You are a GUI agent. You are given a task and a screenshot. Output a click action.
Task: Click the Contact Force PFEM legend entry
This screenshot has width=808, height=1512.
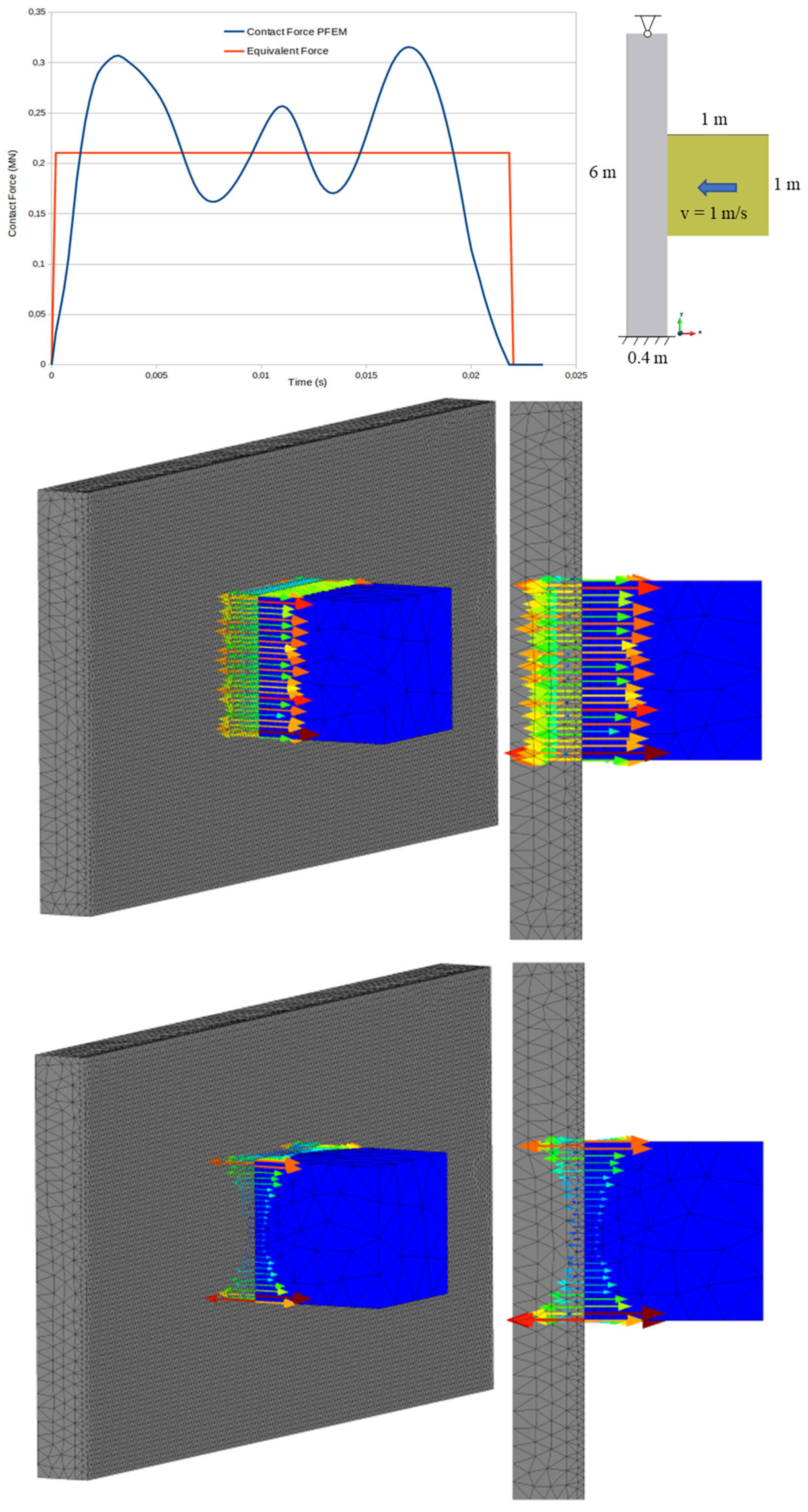(296, 32)
